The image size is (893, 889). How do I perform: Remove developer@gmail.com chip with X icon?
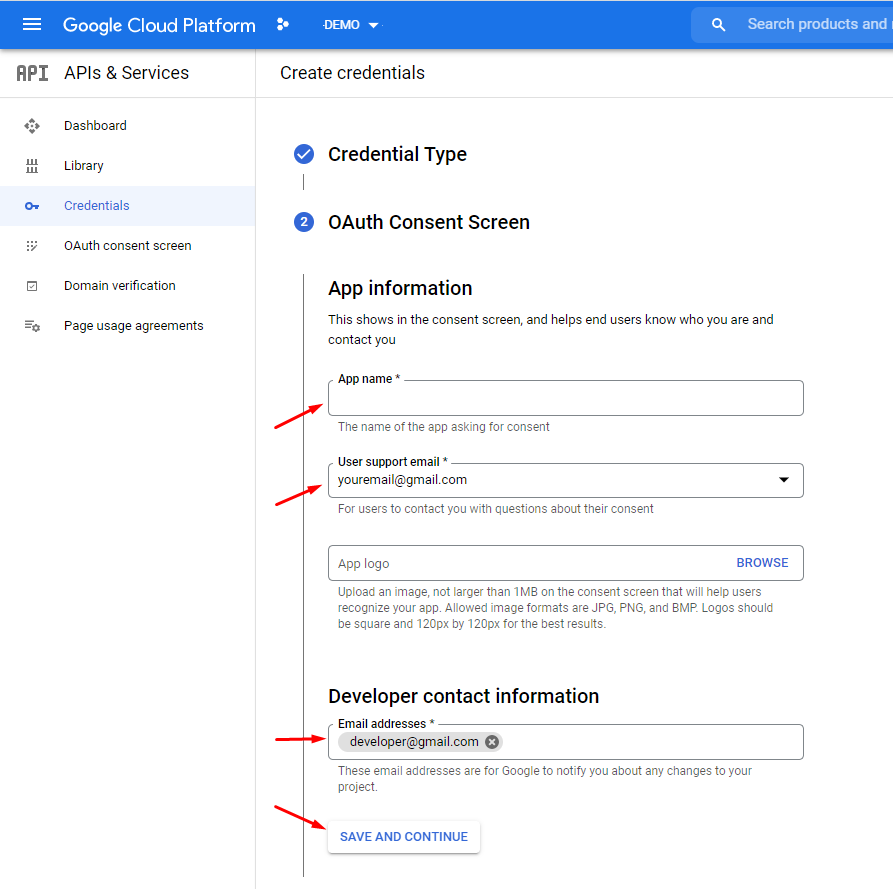pos(492,742)
